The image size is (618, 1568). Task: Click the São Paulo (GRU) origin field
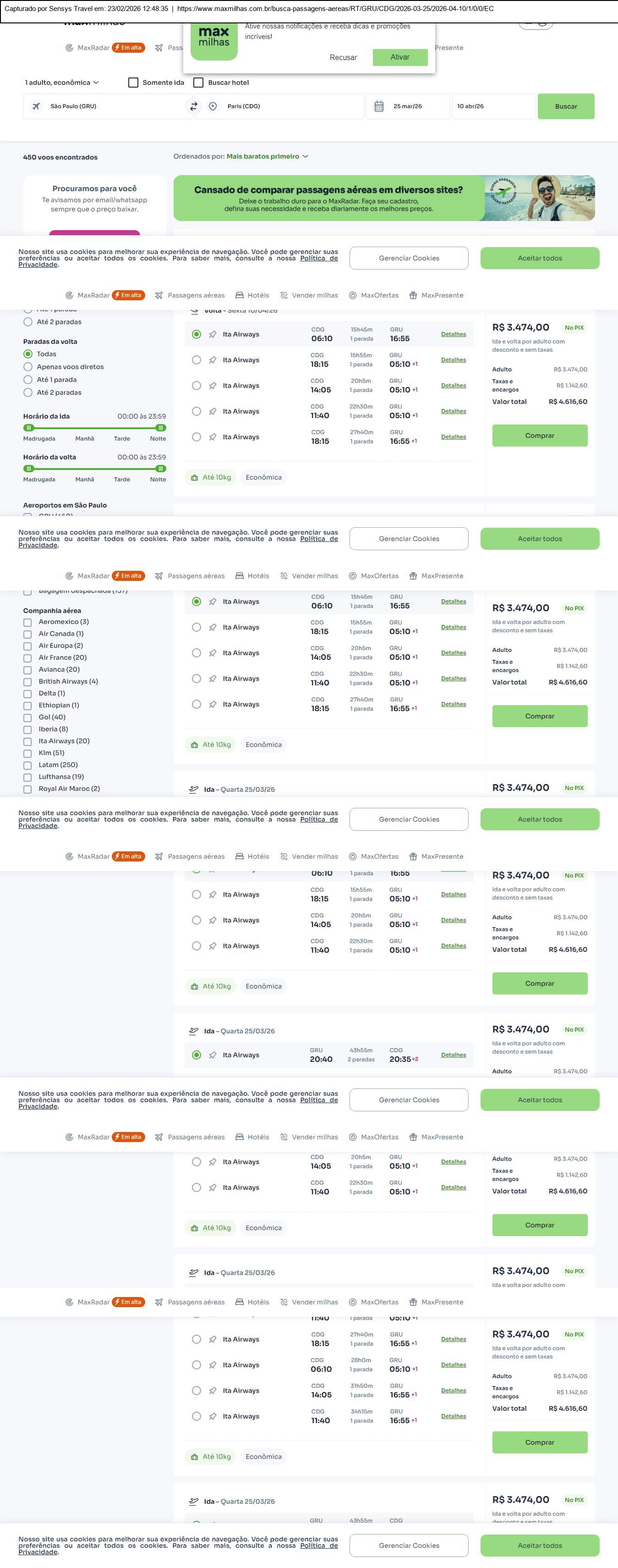click(x=109, y=106)
